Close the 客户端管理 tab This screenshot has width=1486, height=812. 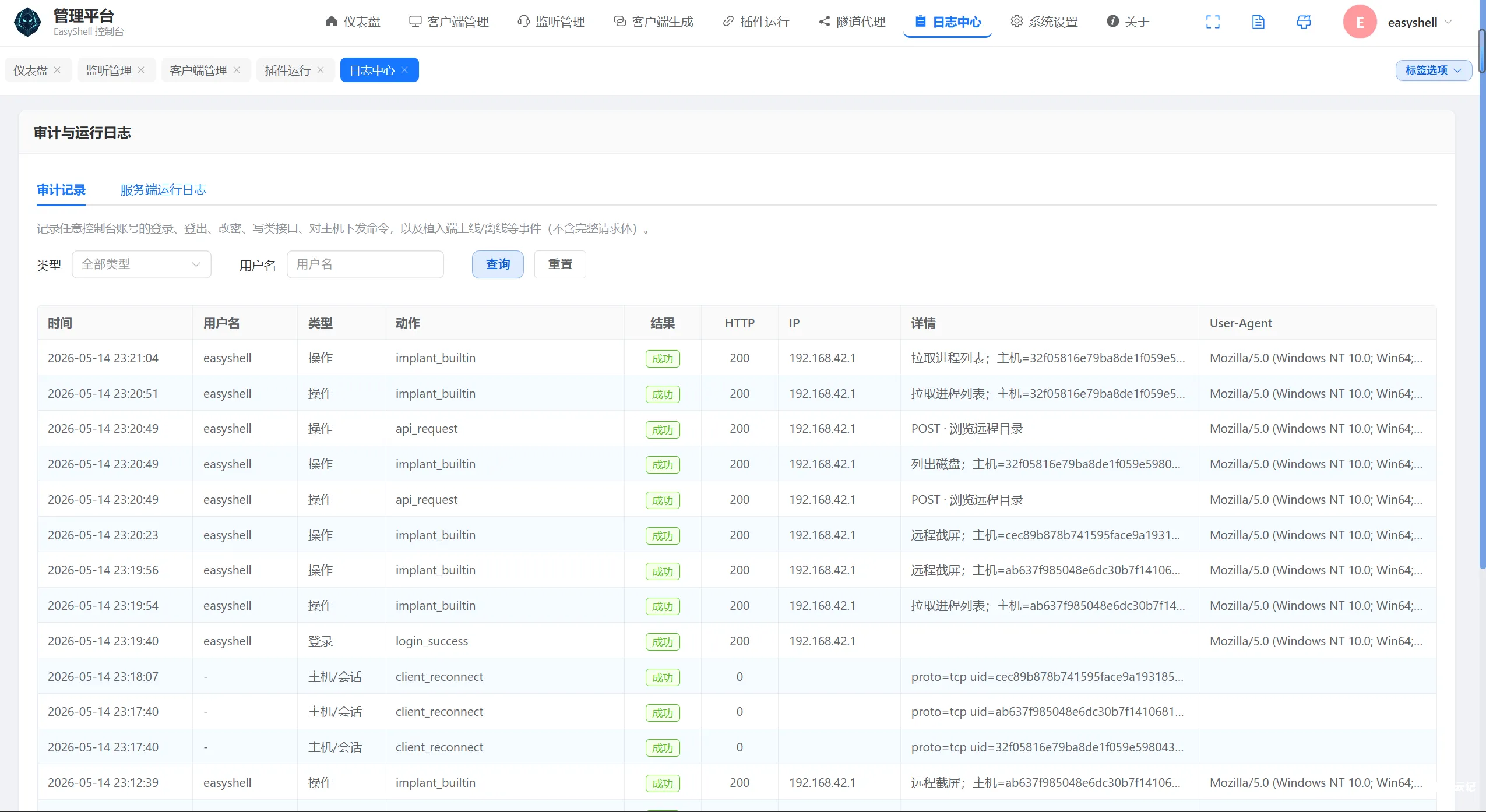pos(237,70)
